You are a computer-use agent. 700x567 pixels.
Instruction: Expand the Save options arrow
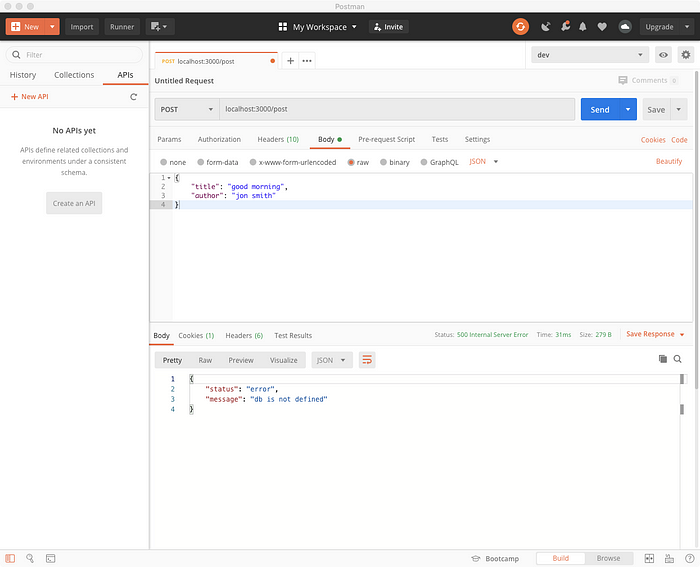(x=679, y=109)
